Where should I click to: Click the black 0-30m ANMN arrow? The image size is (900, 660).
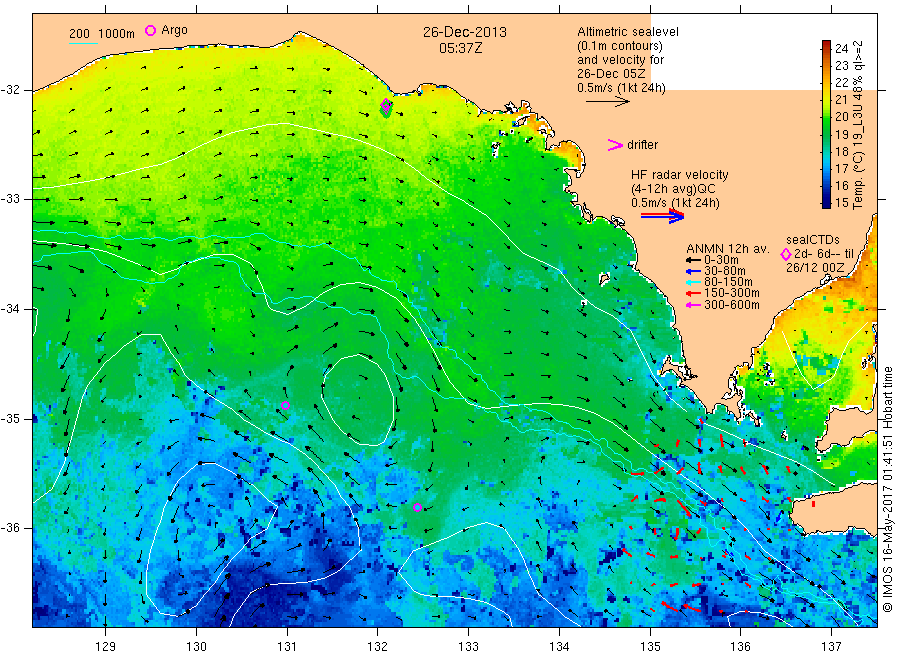pyautogui.click(x=694, y=260)
